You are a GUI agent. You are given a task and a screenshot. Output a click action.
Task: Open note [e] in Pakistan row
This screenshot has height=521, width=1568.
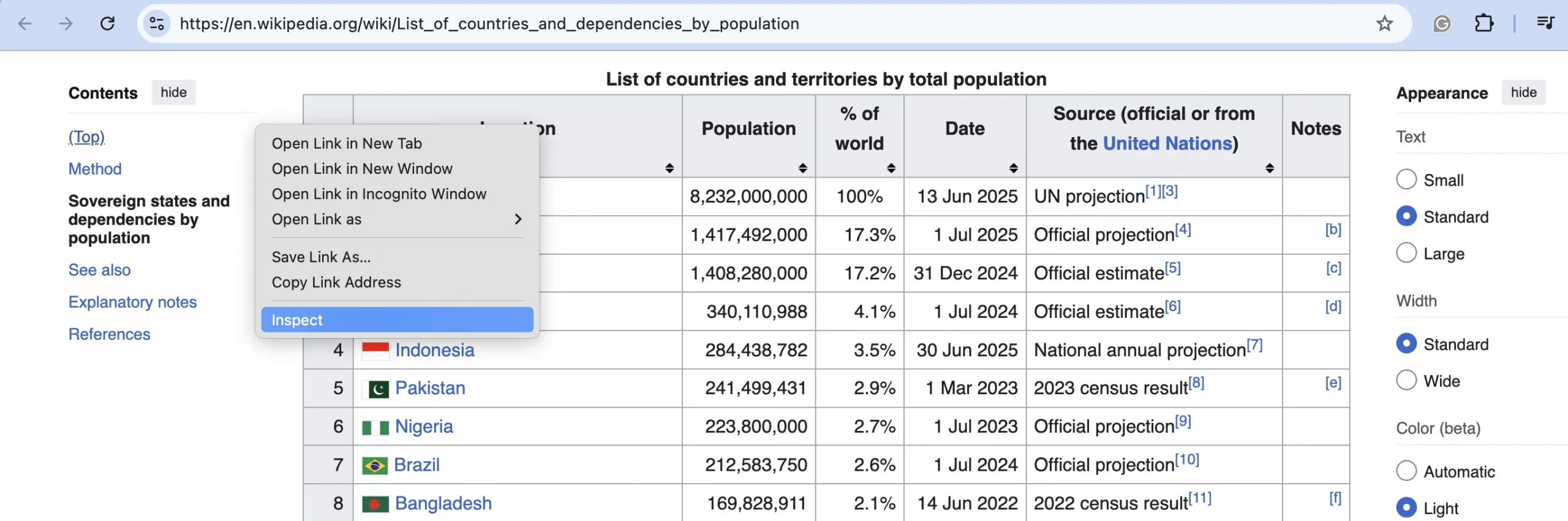pos(1333,383)
